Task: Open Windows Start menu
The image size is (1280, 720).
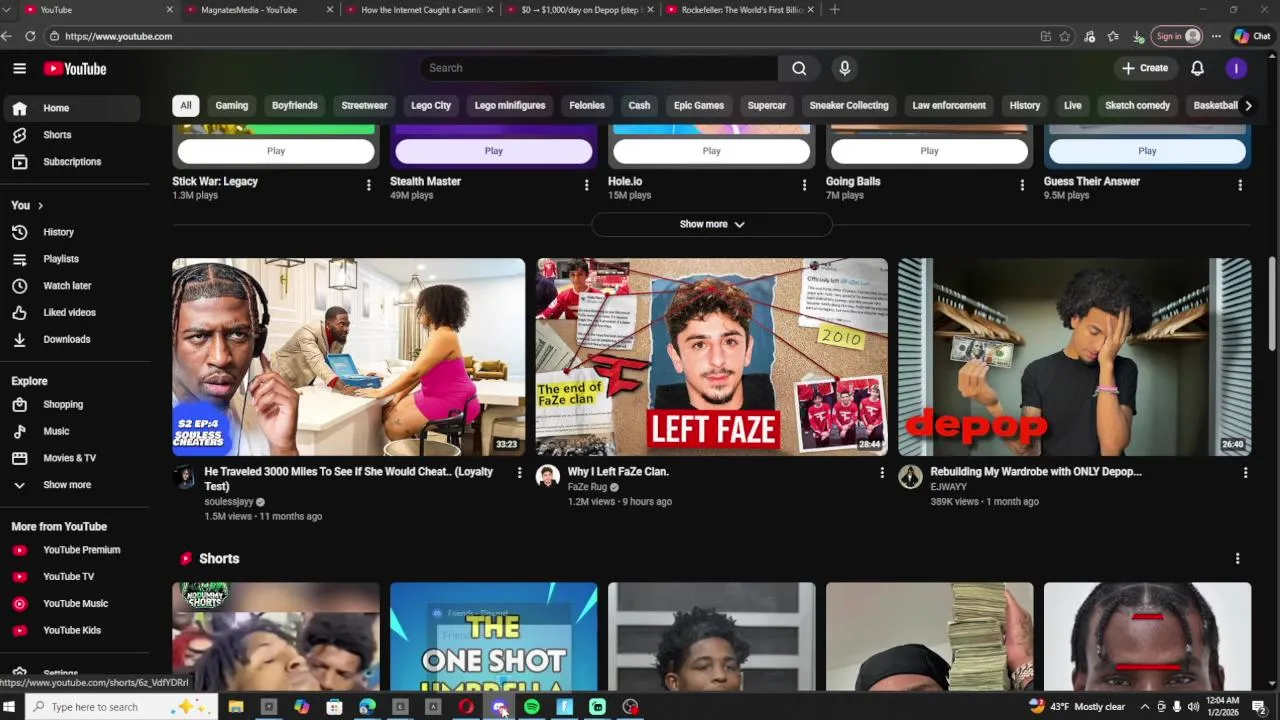Action: point(10,707)
